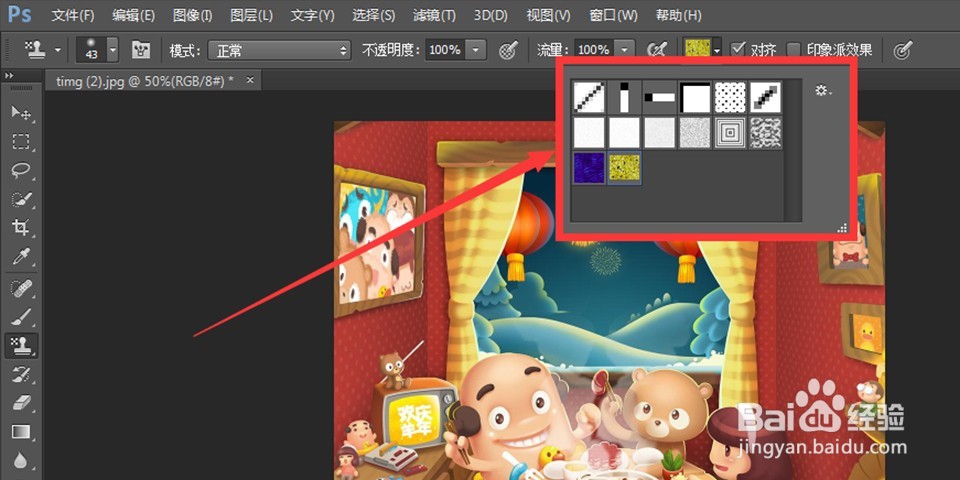The image size is (960, 480).
Task: Open the tool preset dropdown arrow
Action: pos(58,50)
